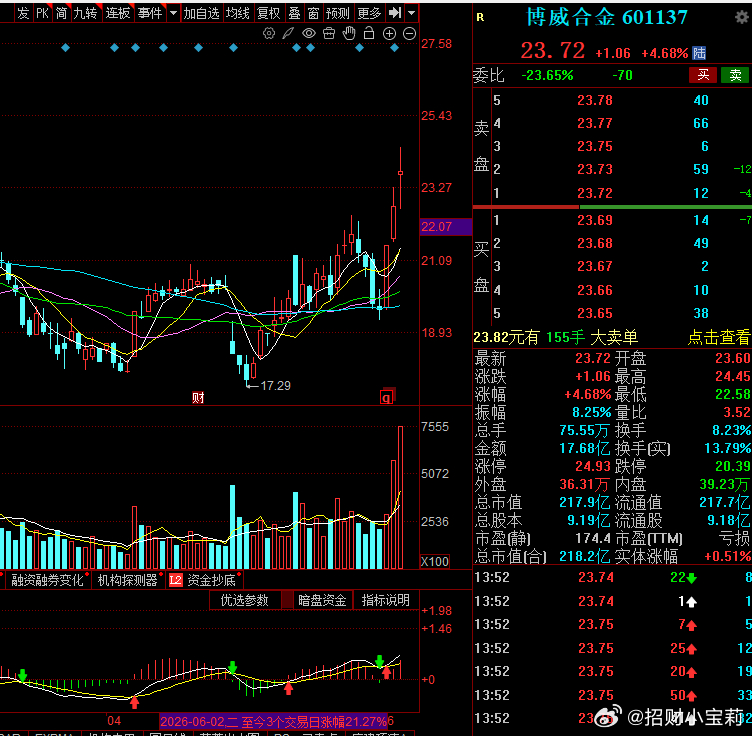Click the L2 badge icon
The image size is (752, 736).
pos(176,580)
